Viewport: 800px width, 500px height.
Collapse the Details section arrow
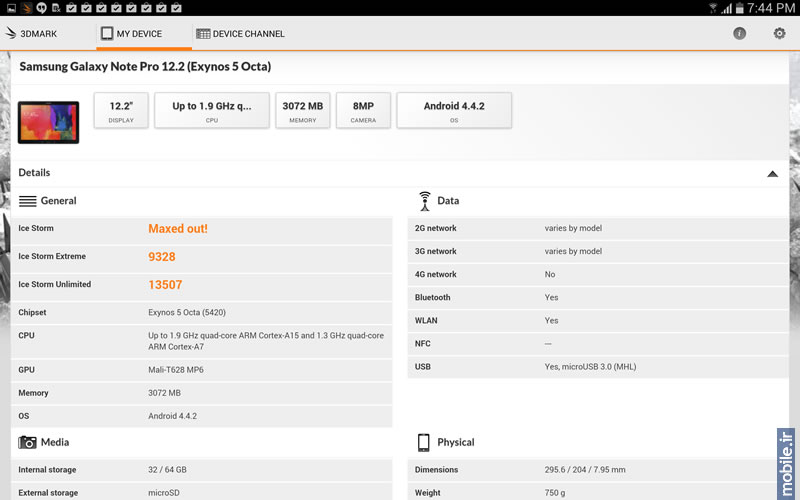(772, 174)
